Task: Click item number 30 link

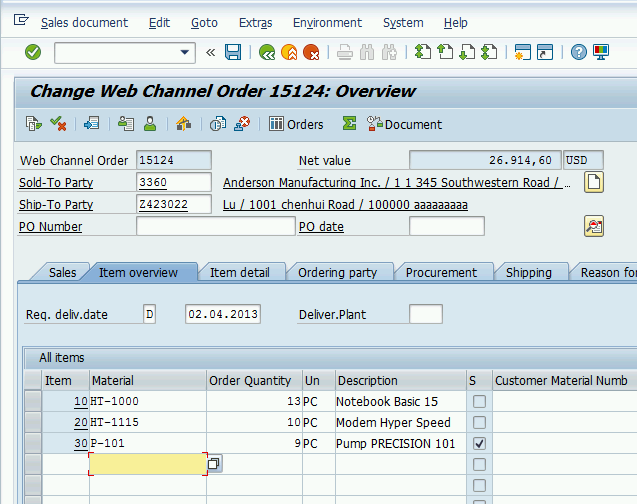Action: (x=81, y=443)
